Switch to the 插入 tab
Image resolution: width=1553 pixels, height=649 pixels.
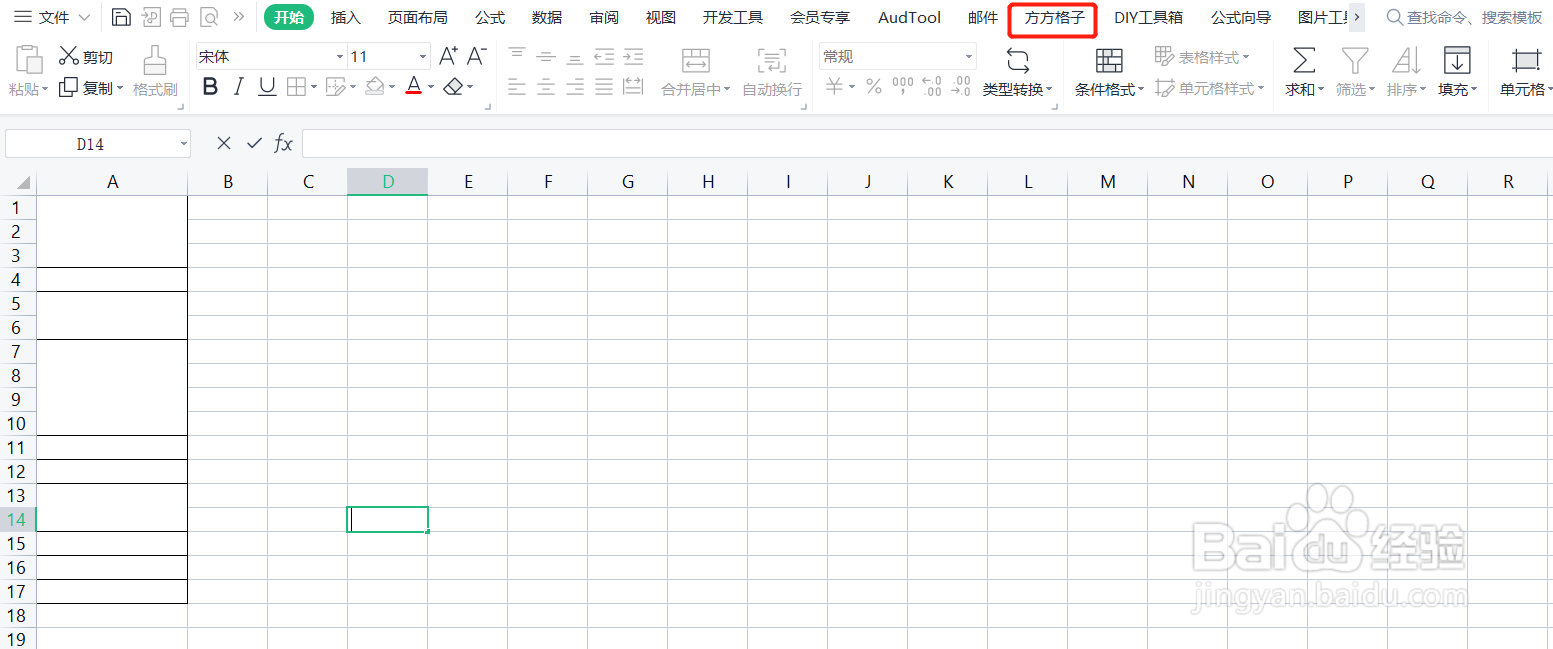[346, 17]
